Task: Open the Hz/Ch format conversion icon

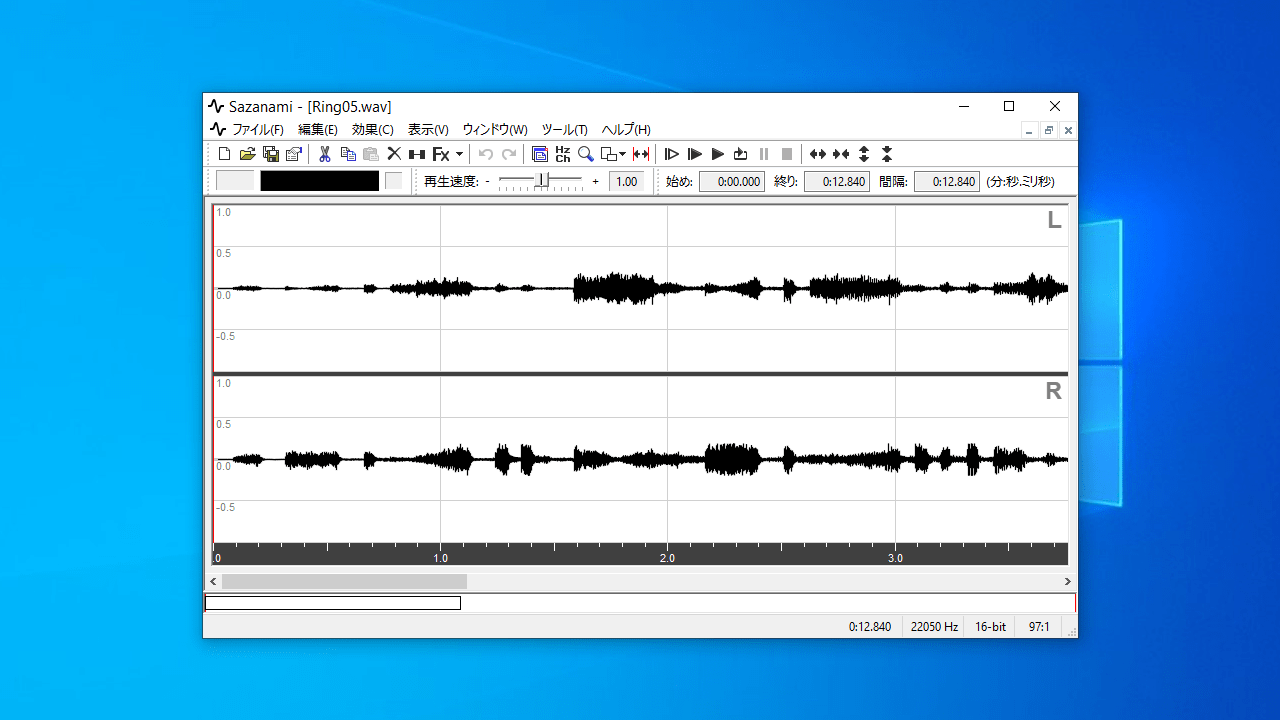Action: click(x=563, y=154)
